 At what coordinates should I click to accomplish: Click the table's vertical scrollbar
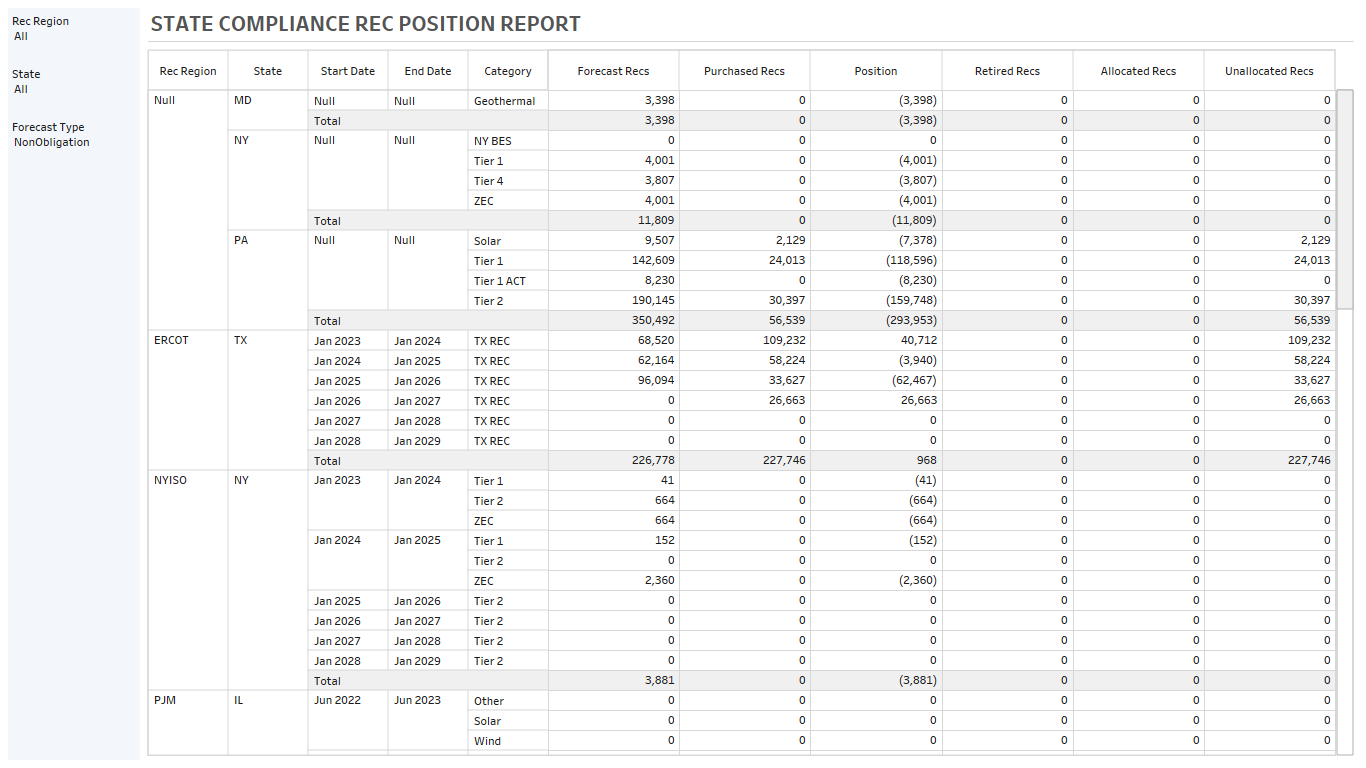point(1345,200)
